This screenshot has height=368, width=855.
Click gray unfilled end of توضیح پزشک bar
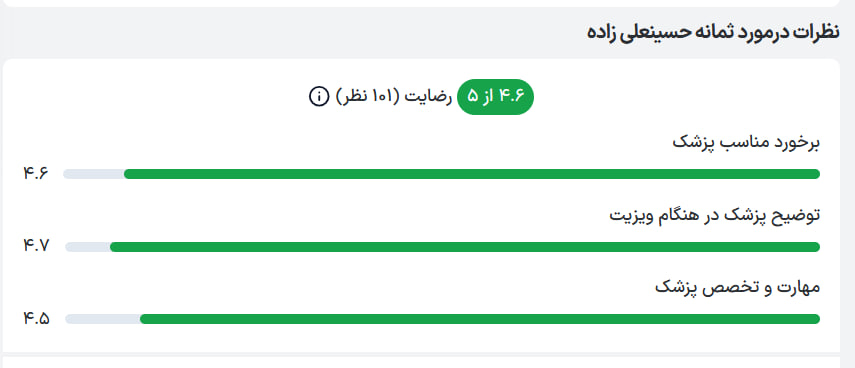(x=88, y=247)
